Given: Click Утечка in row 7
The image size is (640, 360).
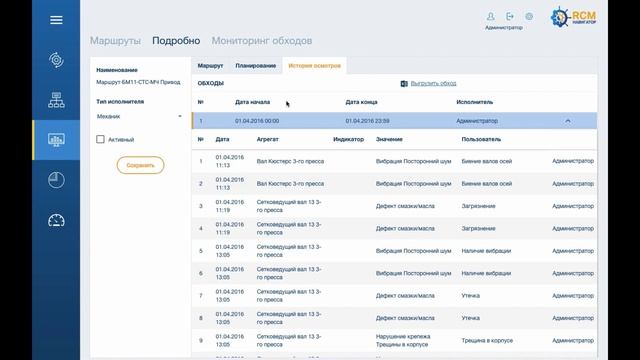Looking at the screenshot, I should pyautogui.click(x=471, y=296).
